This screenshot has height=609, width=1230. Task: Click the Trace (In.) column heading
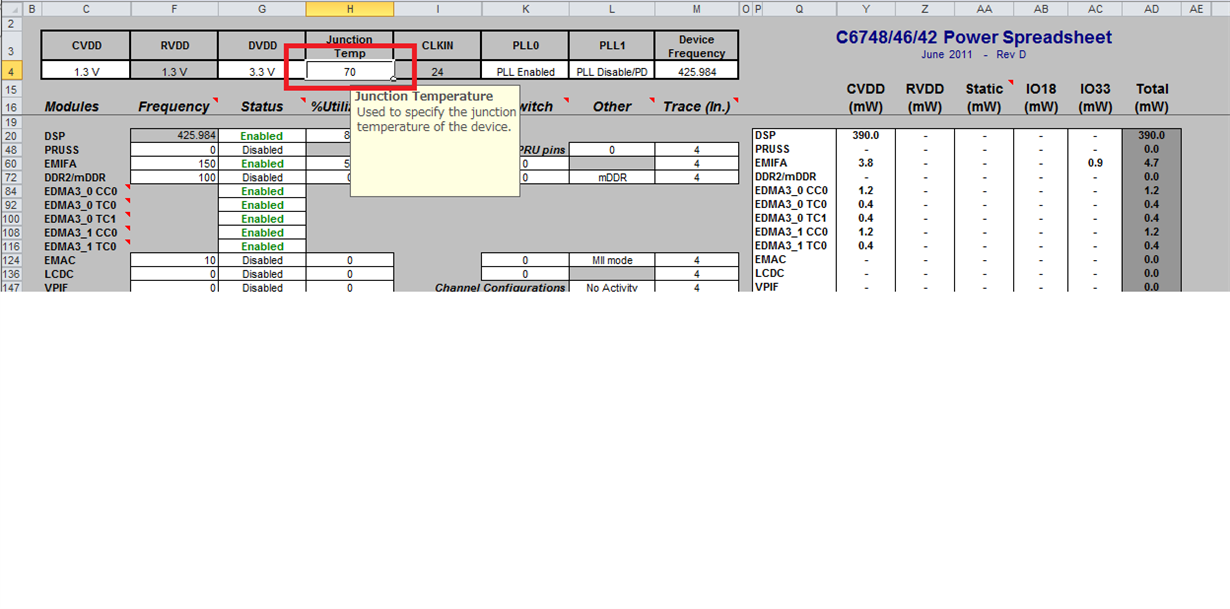[x=697, y=106]
